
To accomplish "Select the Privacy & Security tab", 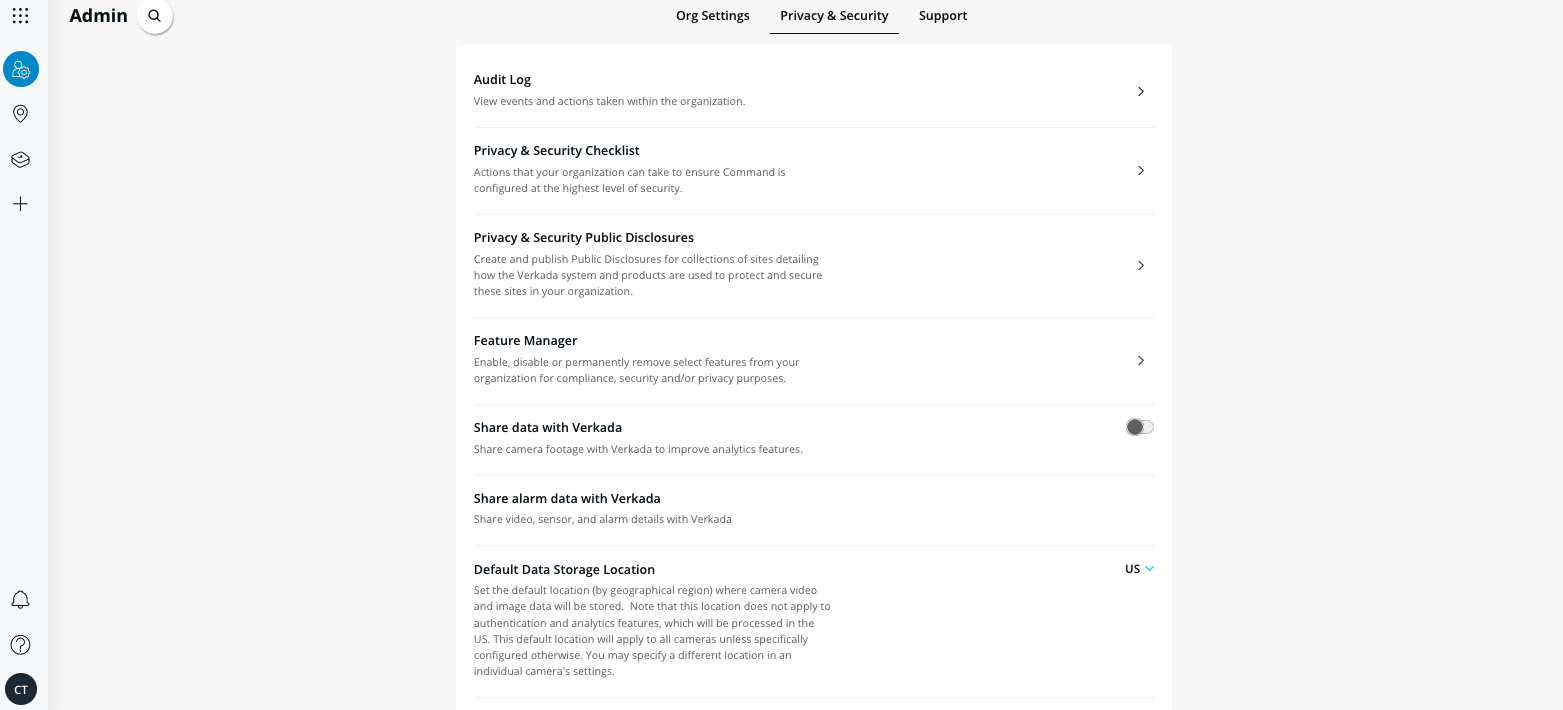I will pyautogui.click(x=834, y=16).
